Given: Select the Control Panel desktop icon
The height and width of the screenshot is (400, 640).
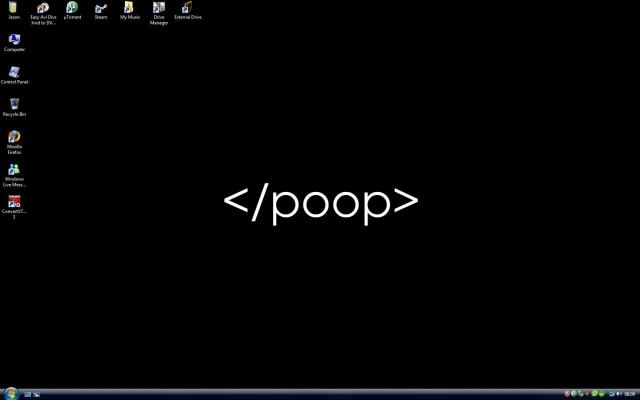Looking at the screenshot, I should 14,76.
